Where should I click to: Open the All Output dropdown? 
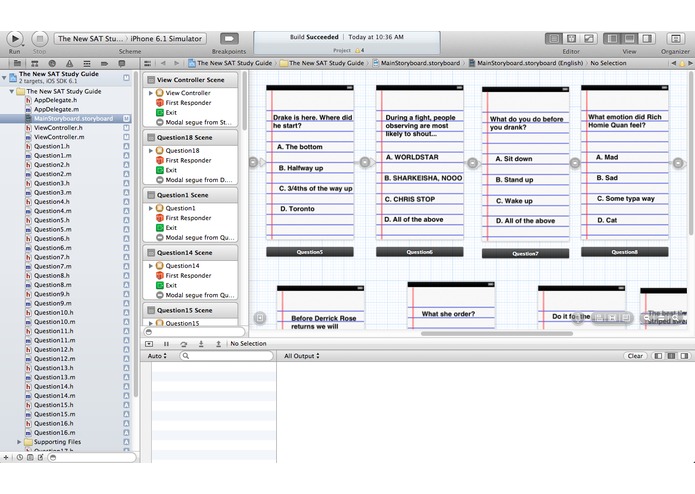[x=301, y=356]
